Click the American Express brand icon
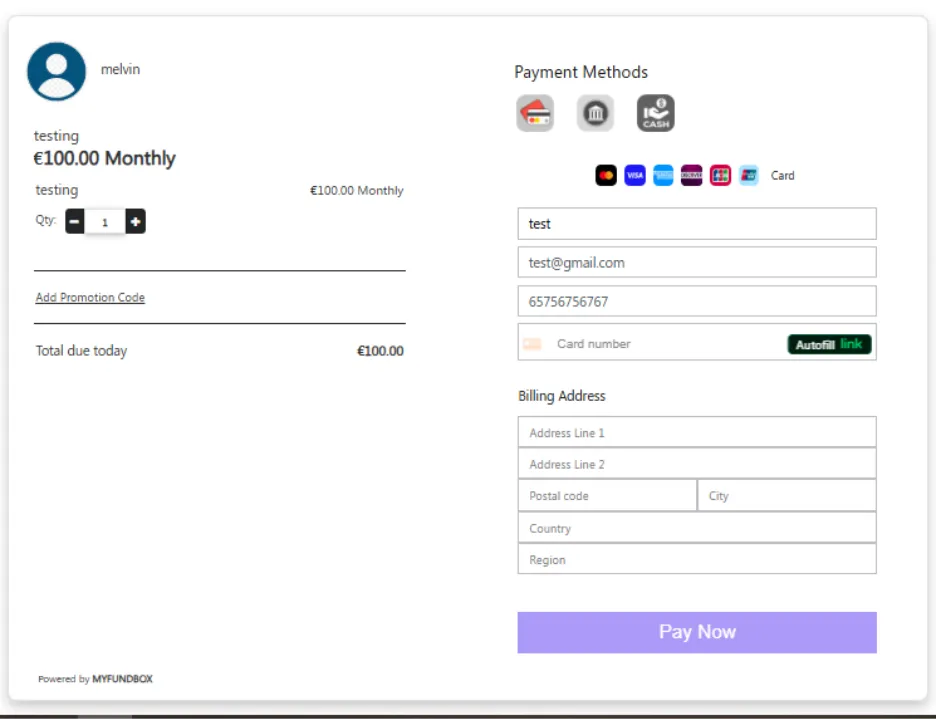This screenshot has width=936, height=720. click(x=663, y=176)
